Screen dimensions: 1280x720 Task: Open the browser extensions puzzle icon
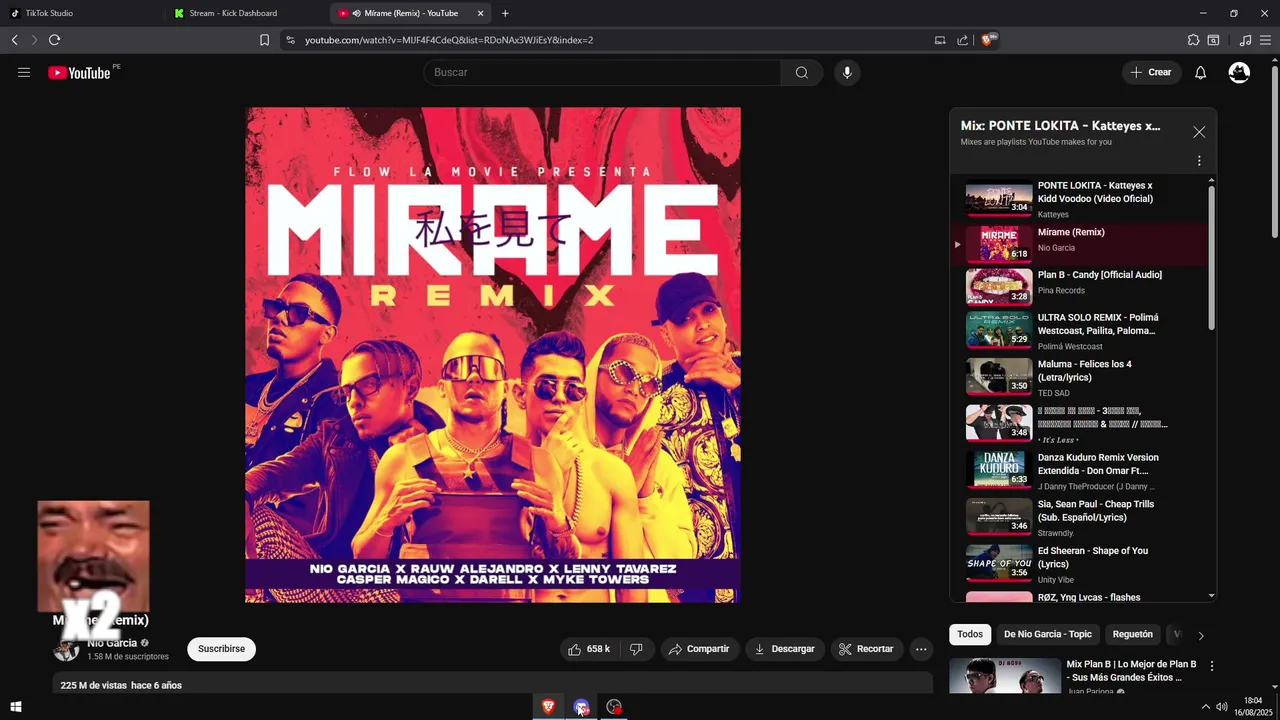click(x=1193, y=40)
